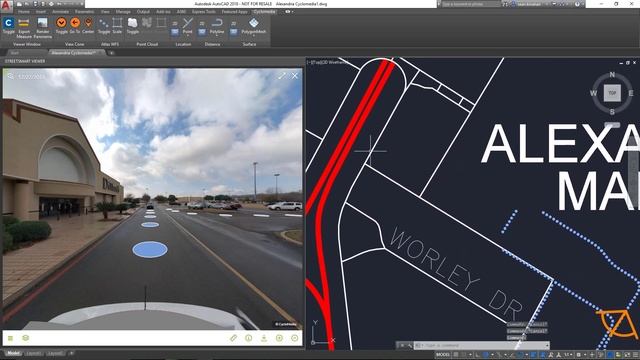This screenshot has width=640, height=360.
Task: Open the viewer image information icon
Action: pos(249,338)
